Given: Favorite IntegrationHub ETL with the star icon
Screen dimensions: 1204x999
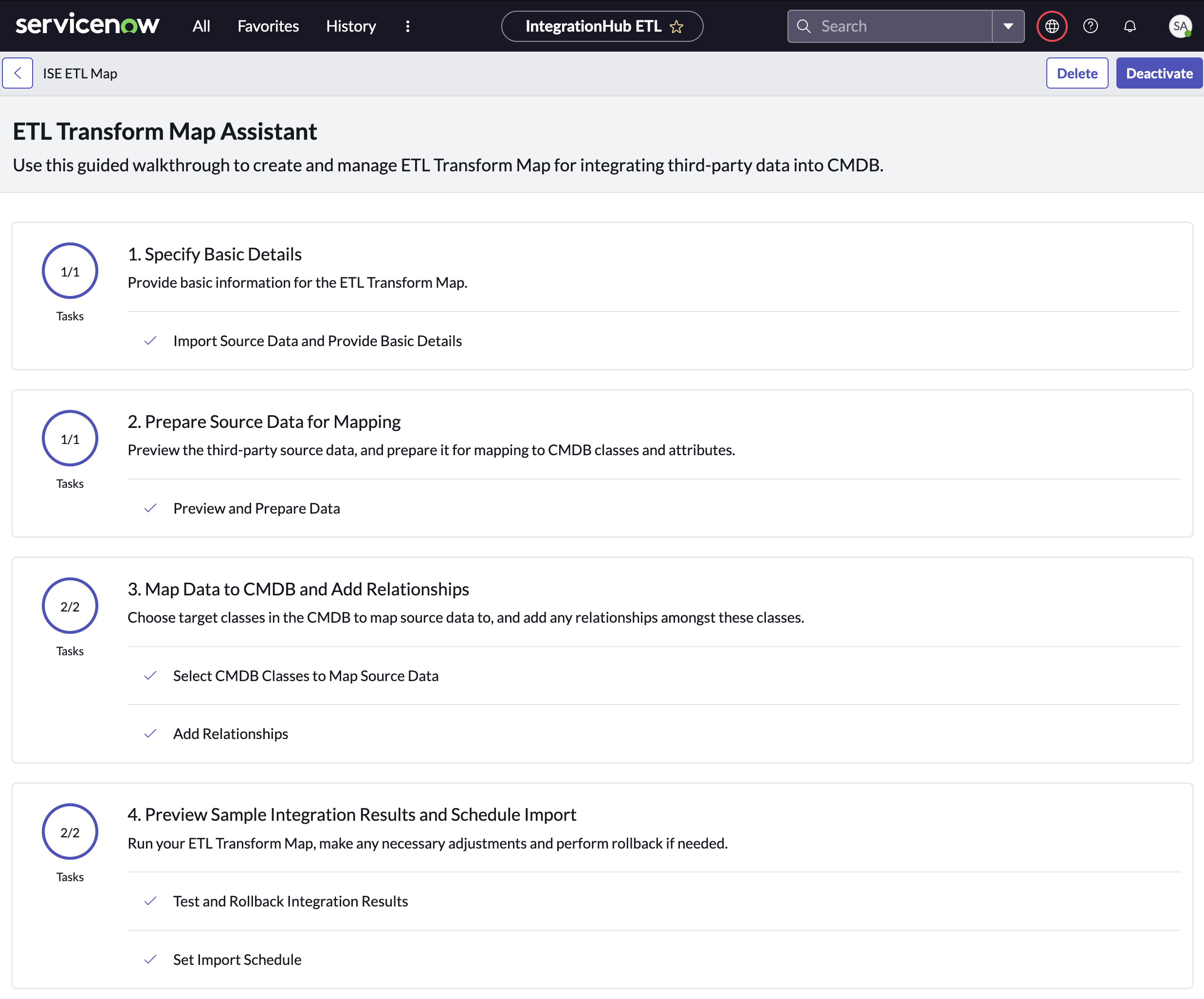Looking at the screenshot, I should pos(676,26).
